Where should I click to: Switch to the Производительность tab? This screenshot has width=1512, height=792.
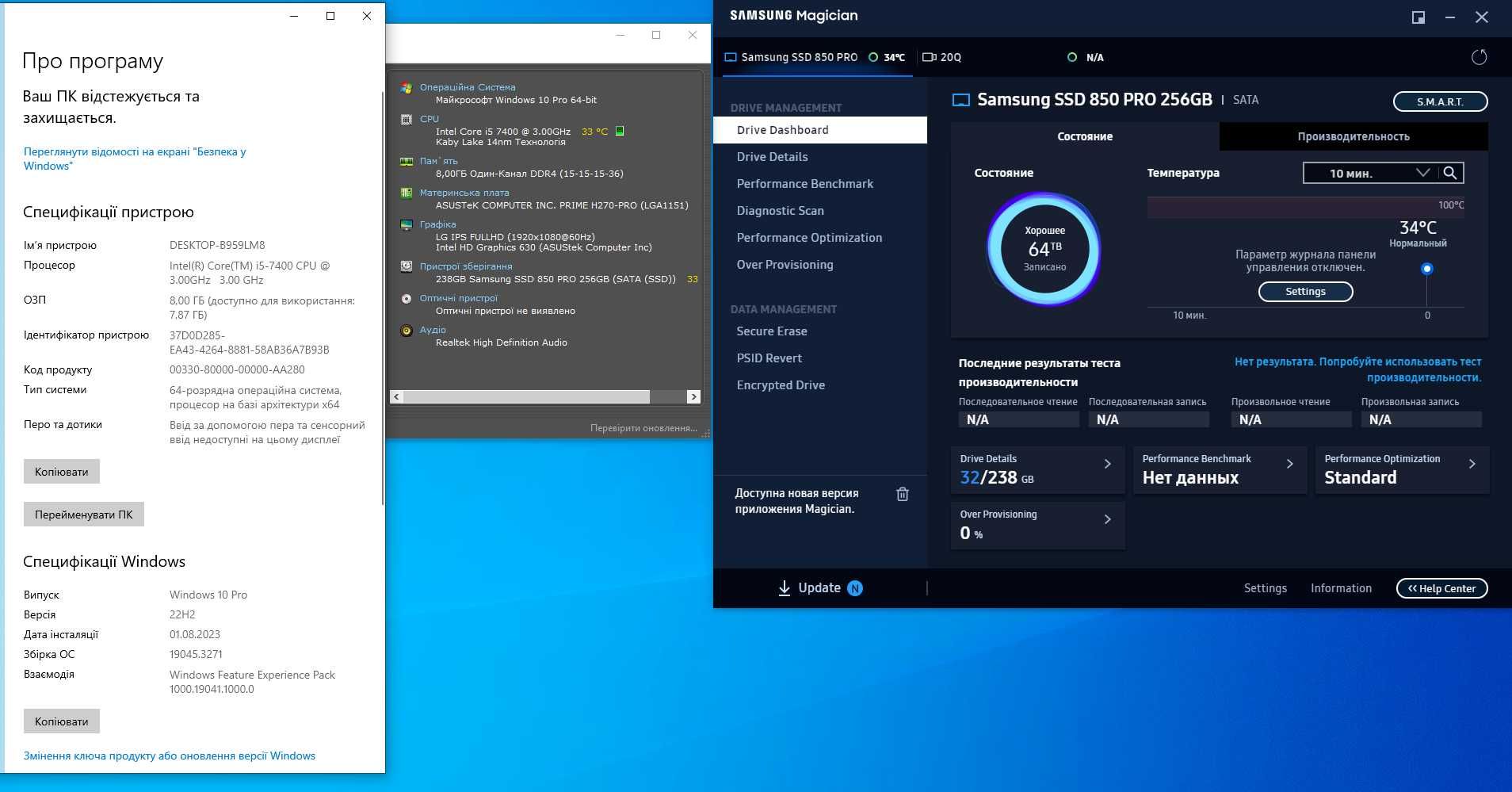(x=1354, y=136)
